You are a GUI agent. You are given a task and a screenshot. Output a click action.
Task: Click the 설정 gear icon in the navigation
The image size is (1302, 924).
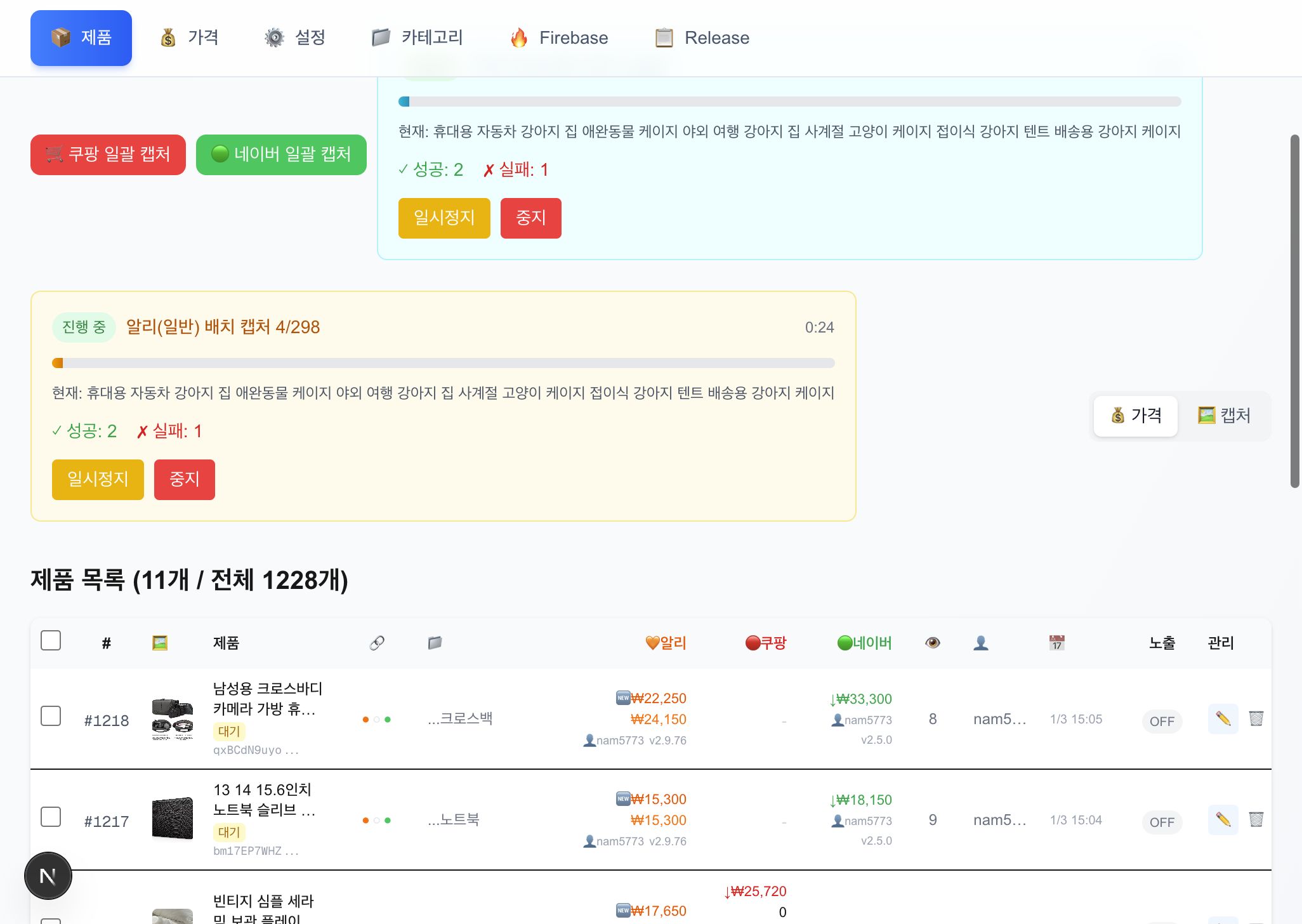(x=274, y=37)
